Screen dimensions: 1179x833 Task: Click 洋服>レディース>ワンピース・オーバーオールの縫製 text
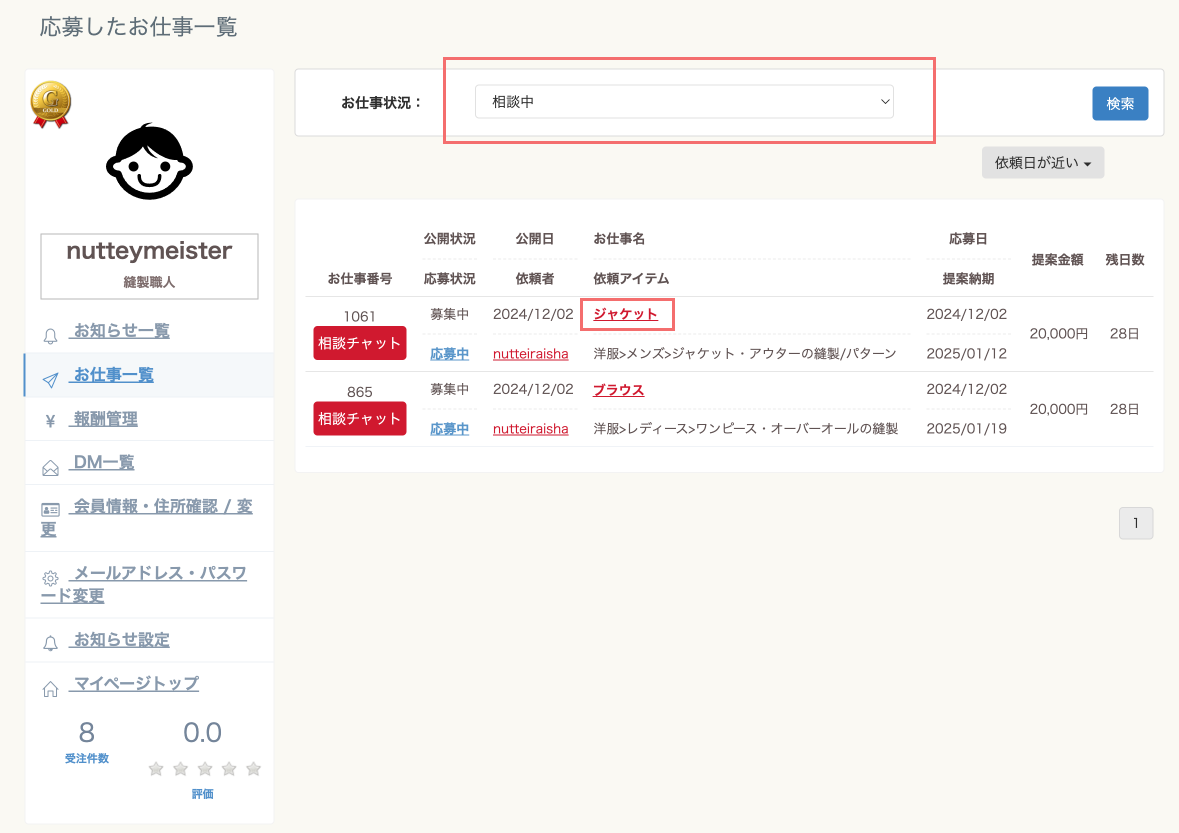click(746, 429)
